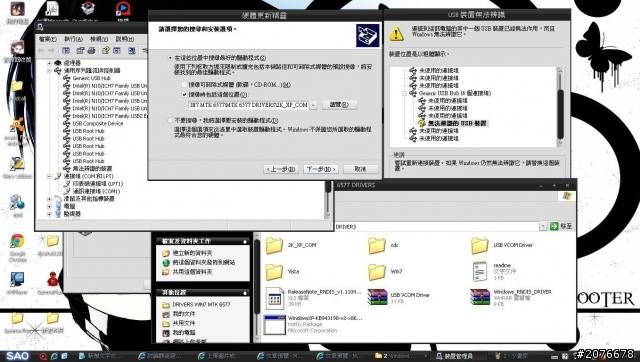Image resolution: width=640 pixels, height=362 pixels.
Task: Select the Vista folder icon
Action: point(274,272)
